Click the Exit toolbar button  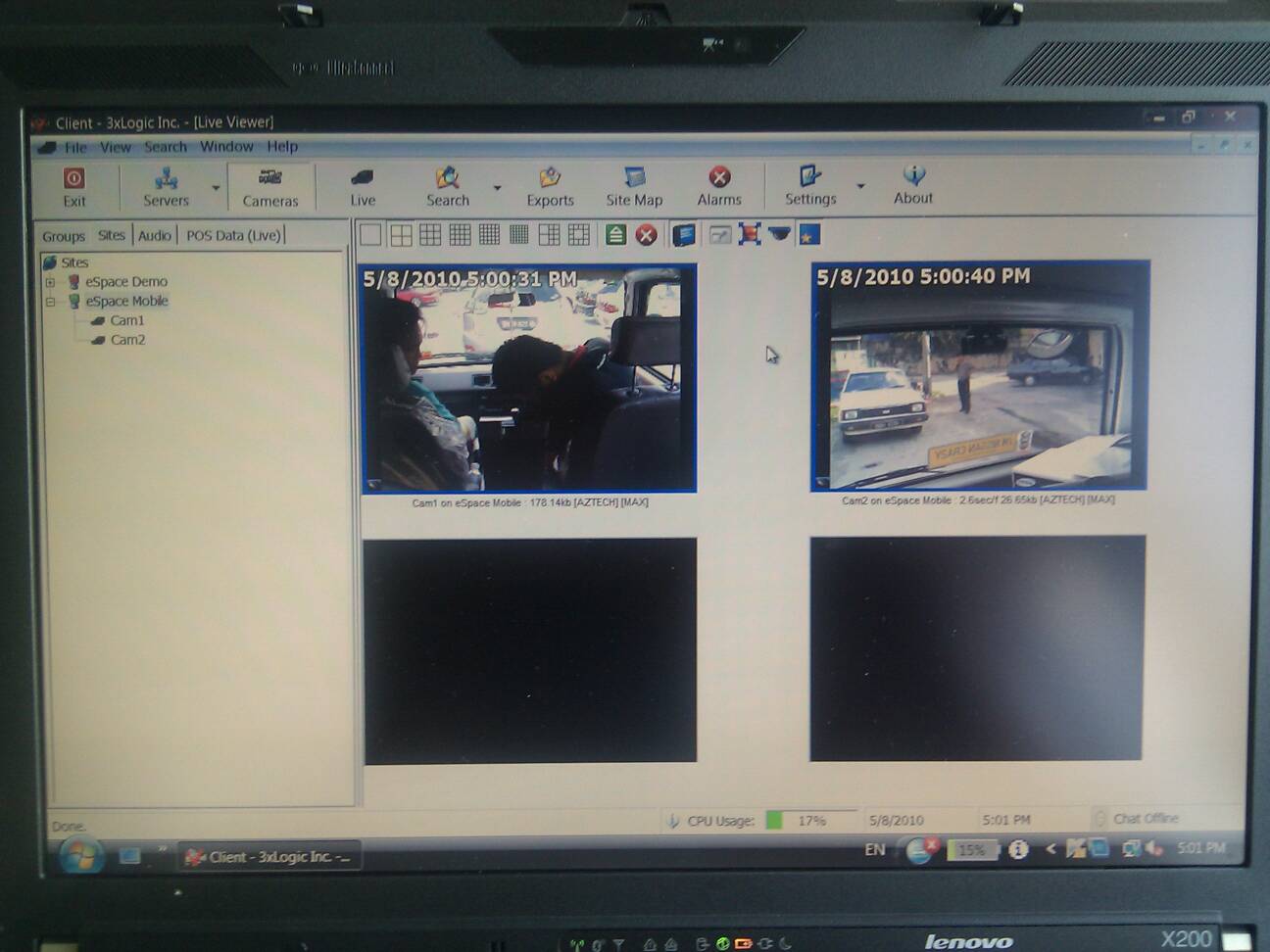[74, 186]
